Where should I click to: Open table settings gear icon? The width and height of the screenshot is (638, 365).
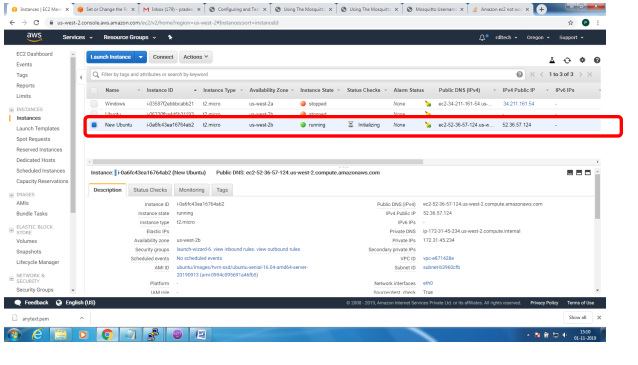point(582,60)
